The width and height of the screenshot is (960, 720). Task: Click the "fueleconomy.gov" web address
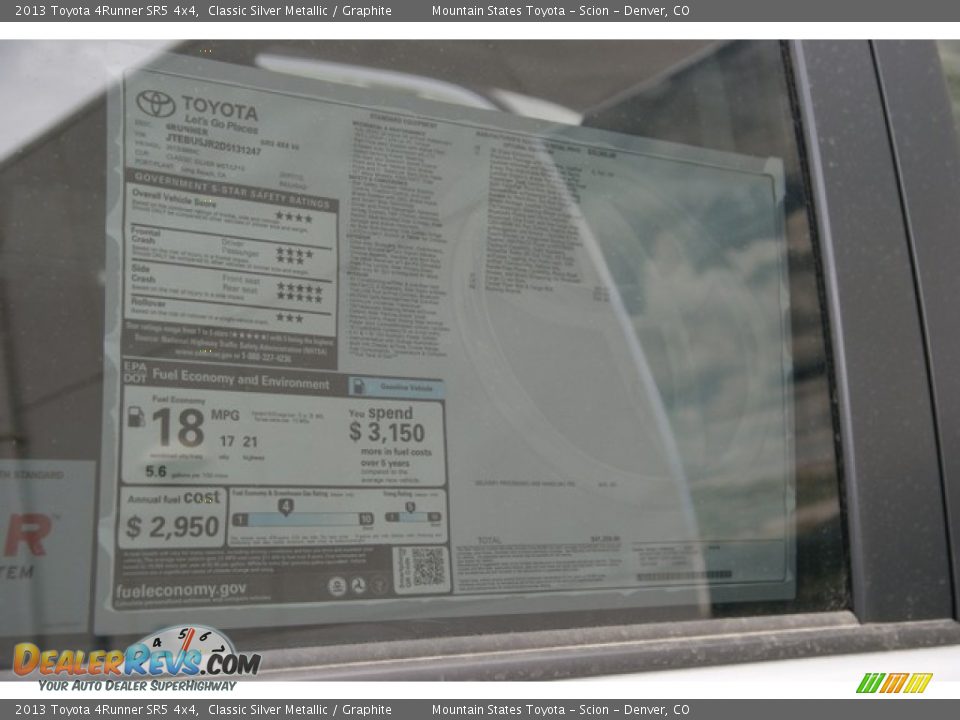pyautogui.click(x=181, y=590)
